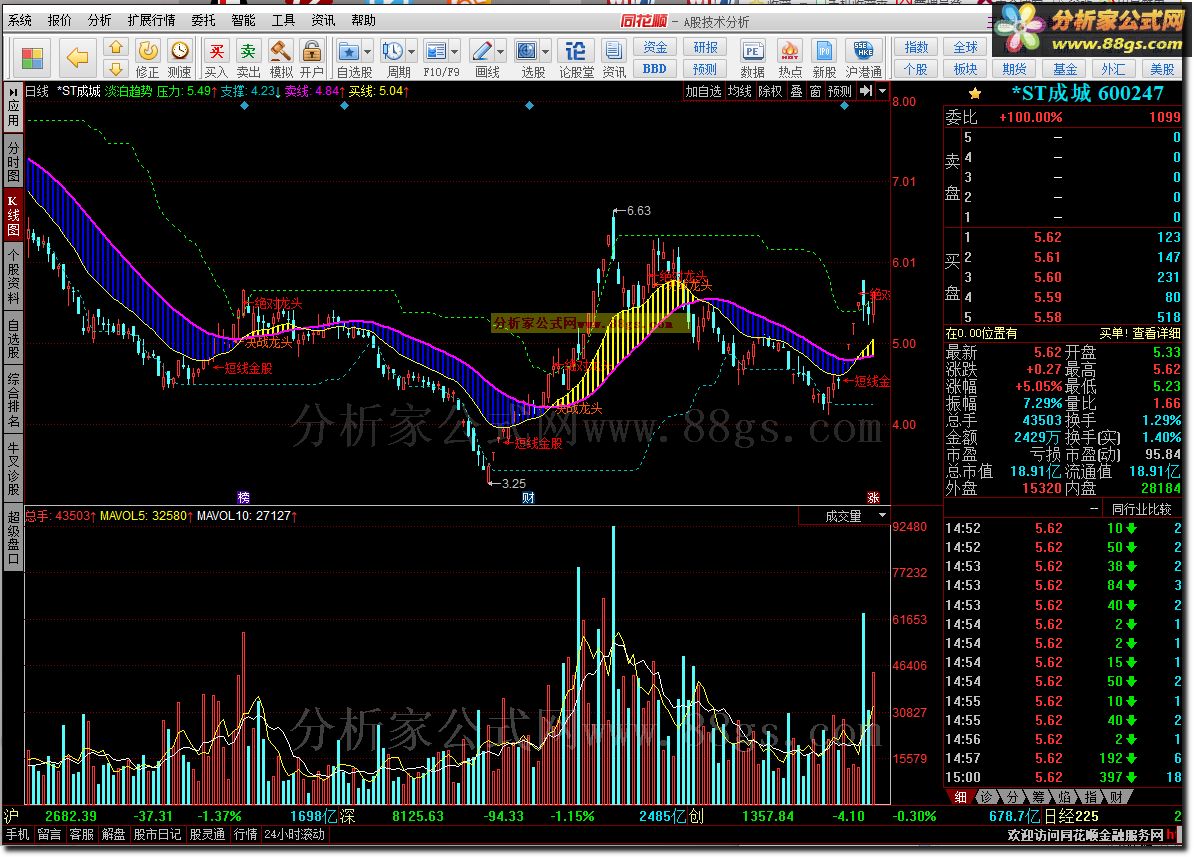The height and width of the screenshot is (857, 1194).
Task: Open the 分析 menu
Action: 99,21
